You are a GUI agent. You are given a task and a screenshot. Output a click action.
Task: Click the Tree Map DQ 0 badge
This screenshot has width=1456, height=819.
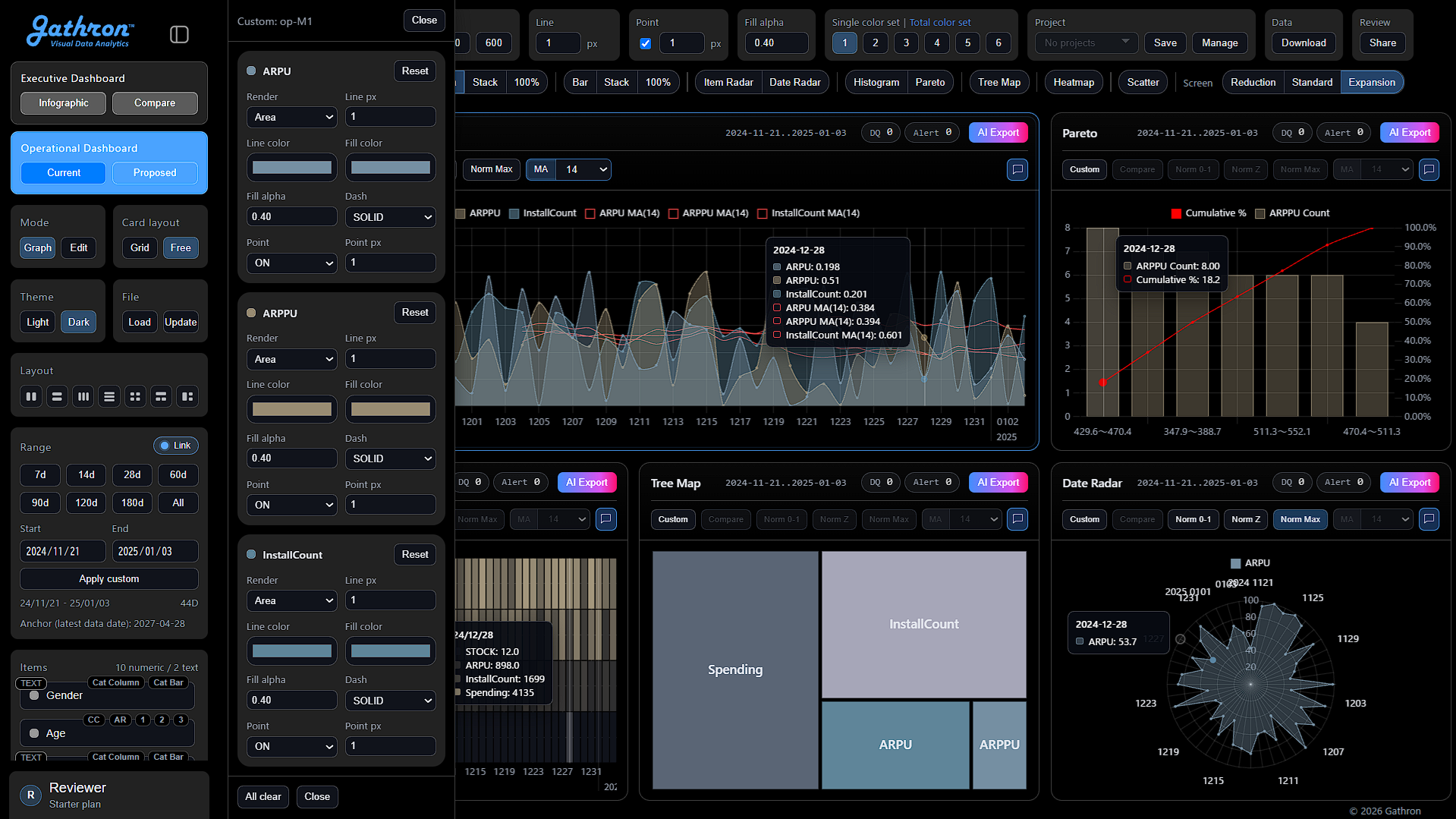[881, 482]
